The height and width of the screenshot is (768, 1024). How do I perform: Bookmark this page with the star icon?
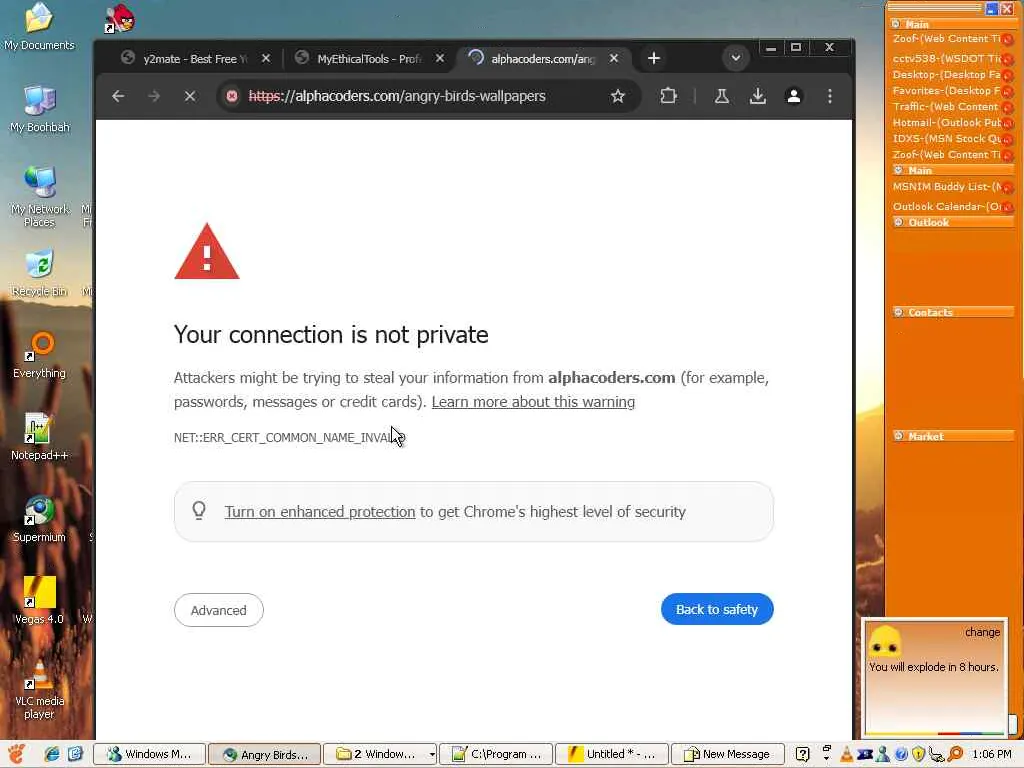pyautogui.click(x=618, y=97)
